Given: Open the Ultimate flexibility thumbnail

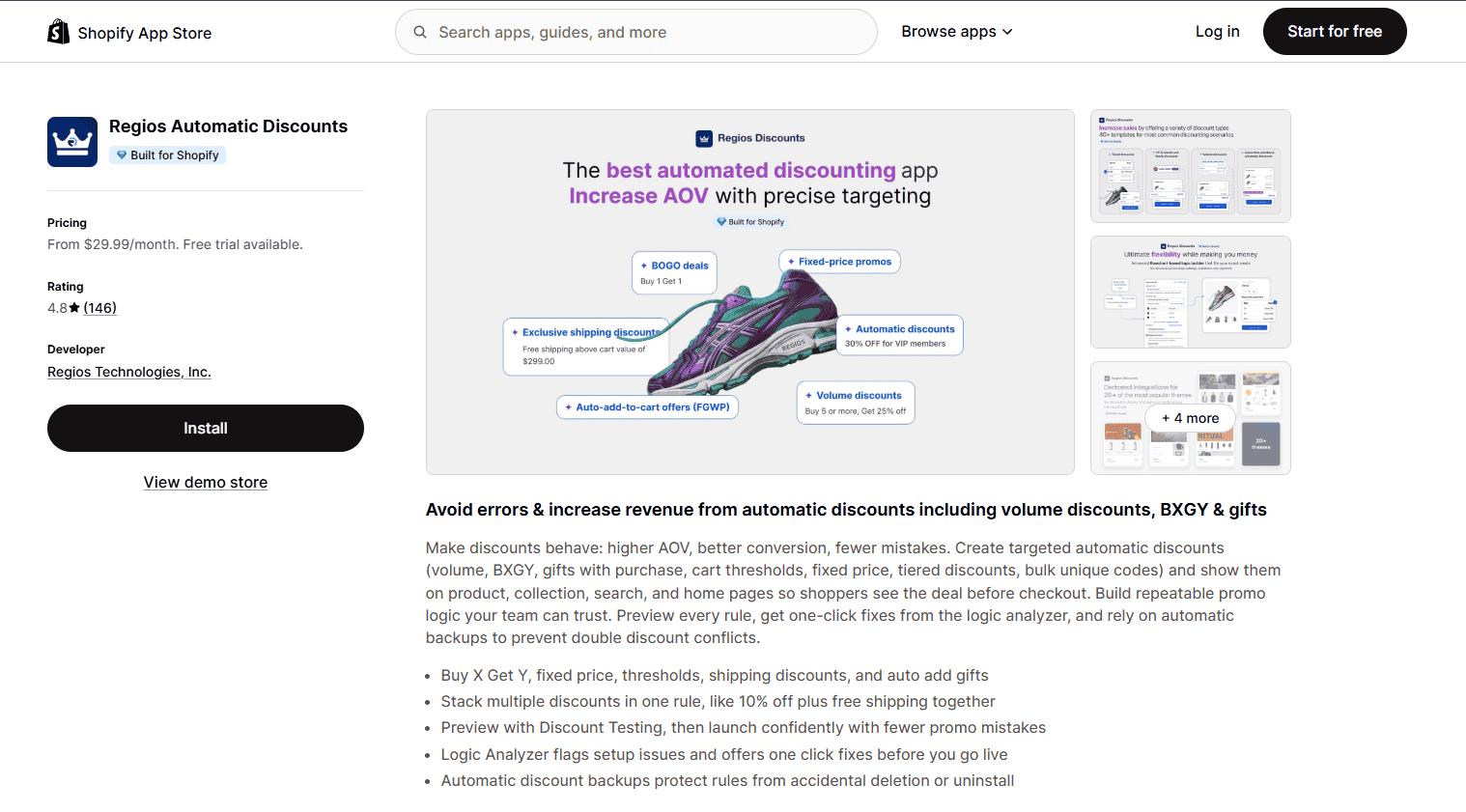Looking at the screenshot, I should [x=1191, y=292].
